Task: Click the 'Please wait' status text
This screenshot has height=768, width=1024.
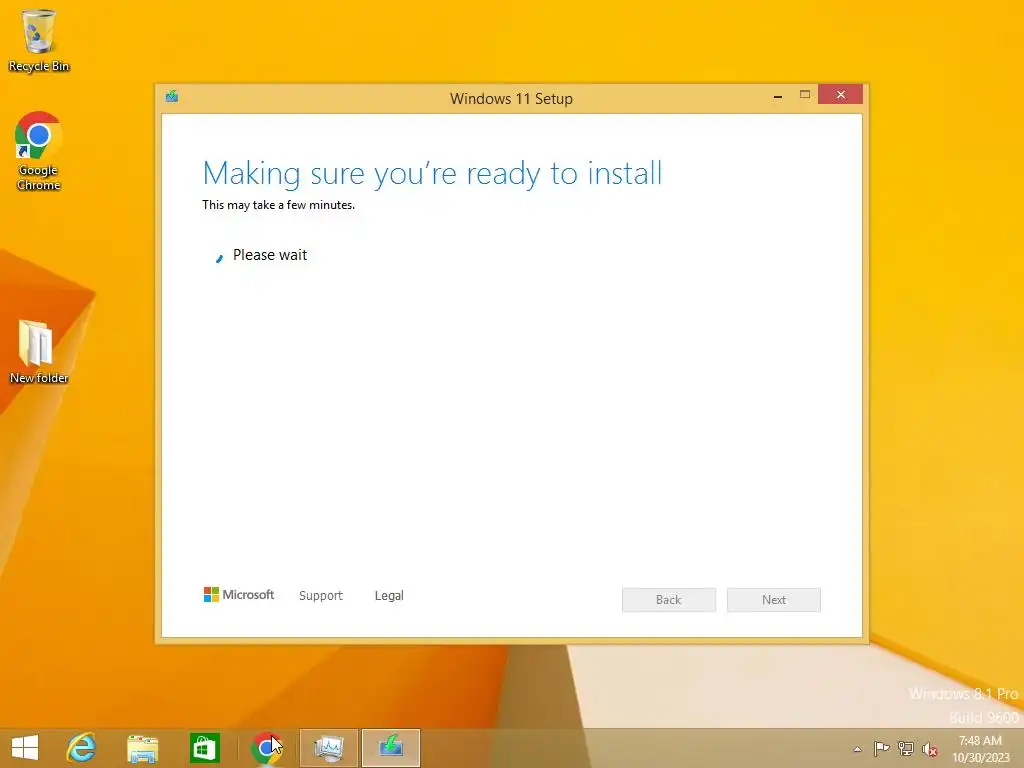Action: tap(270, 255)
